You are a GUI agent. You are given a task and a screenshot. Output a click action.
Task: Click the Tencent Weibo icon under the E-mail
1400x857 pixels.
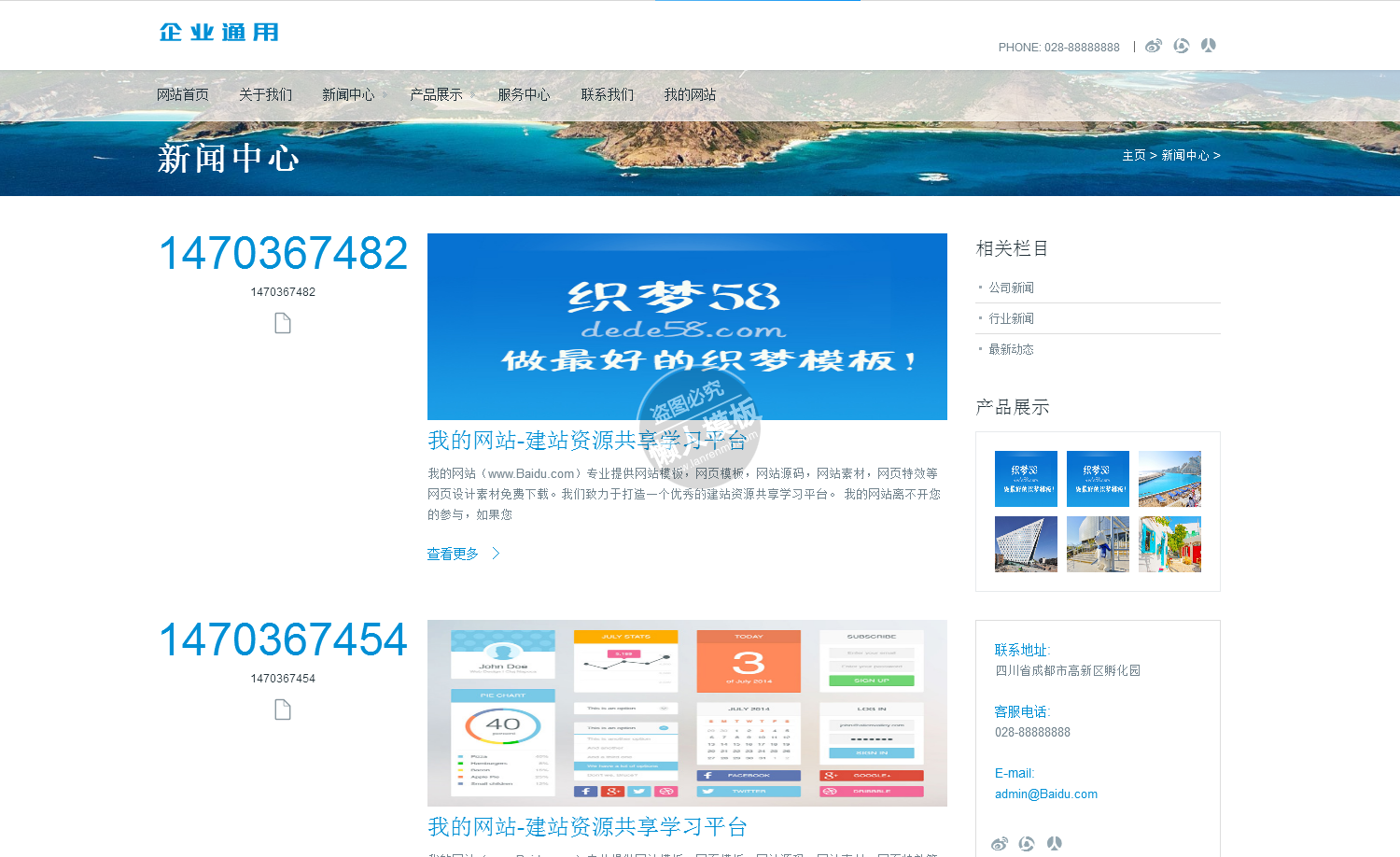(x=1027, y=844)
